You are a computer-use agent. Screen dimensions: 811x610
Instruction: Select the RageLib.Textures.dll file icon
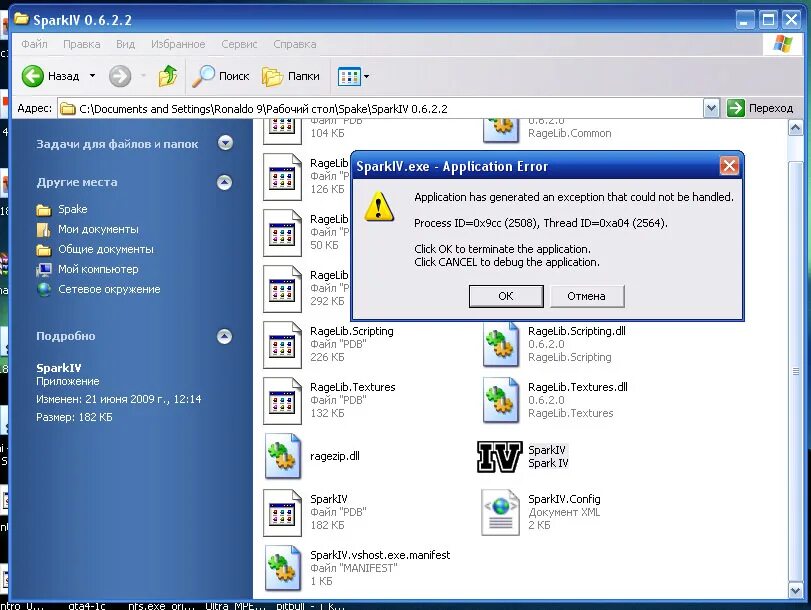tap(500, 401)
